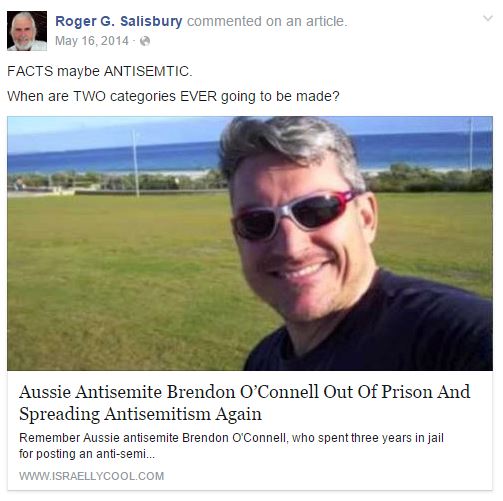Click the globe public privacy icon

pos(145,41)
